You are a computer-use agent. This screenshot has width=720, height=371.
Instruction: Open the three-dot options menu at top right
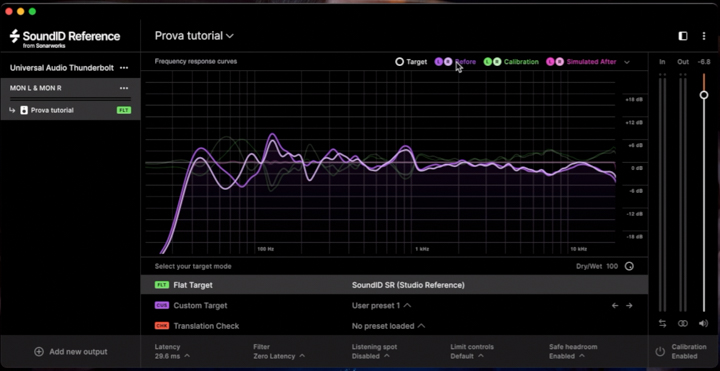point(703,36)
